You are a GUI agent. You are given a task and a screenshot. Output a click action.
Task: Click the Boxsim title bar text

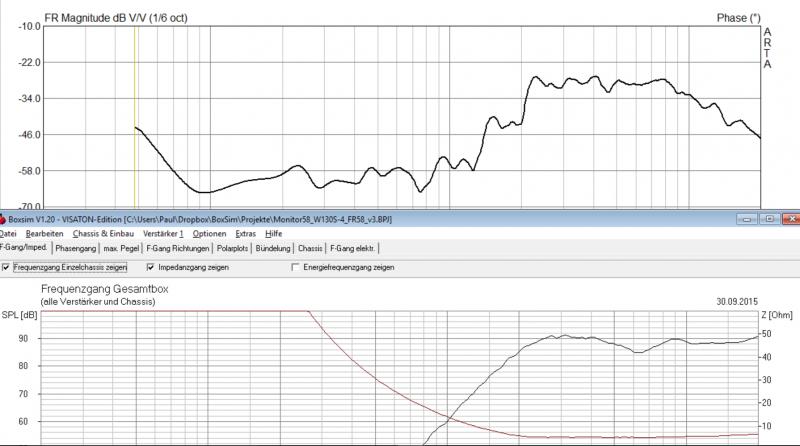[200, 219]
